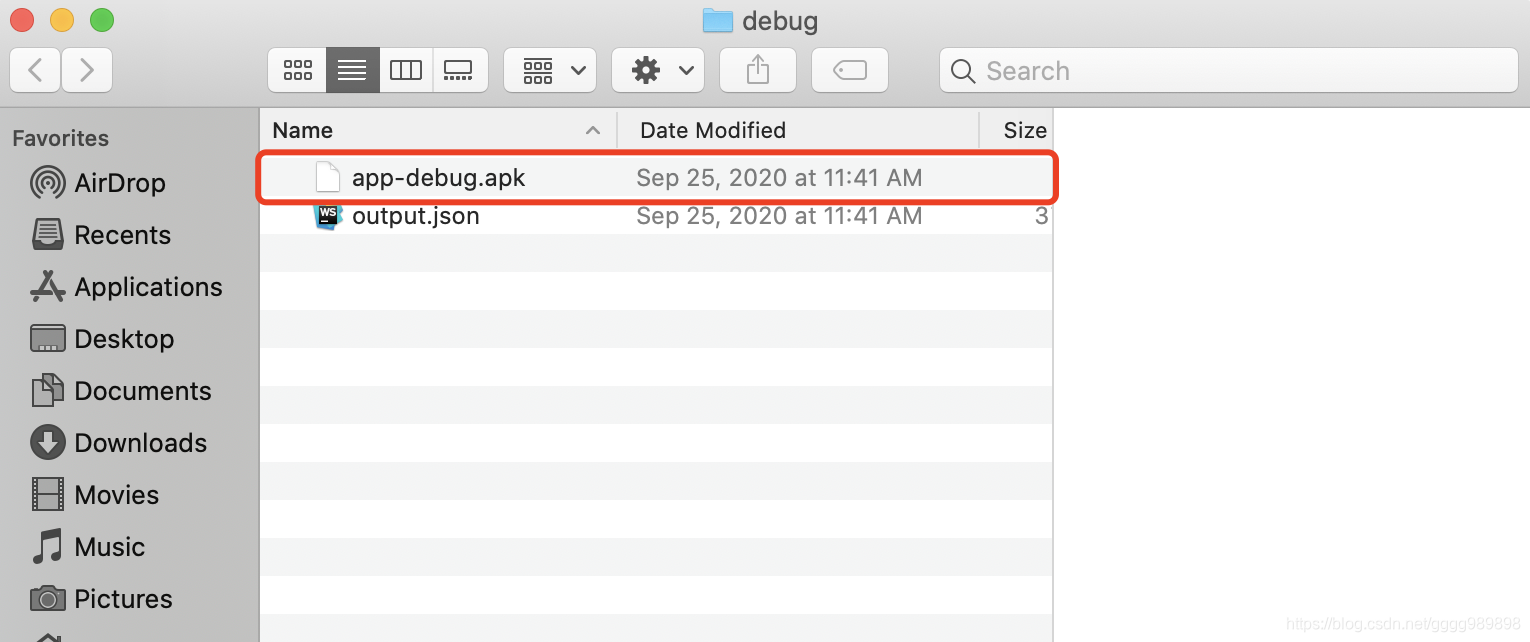Close the Finder window with red button
The width and height of the screenshot is (1530, 642).
[22, 20]
